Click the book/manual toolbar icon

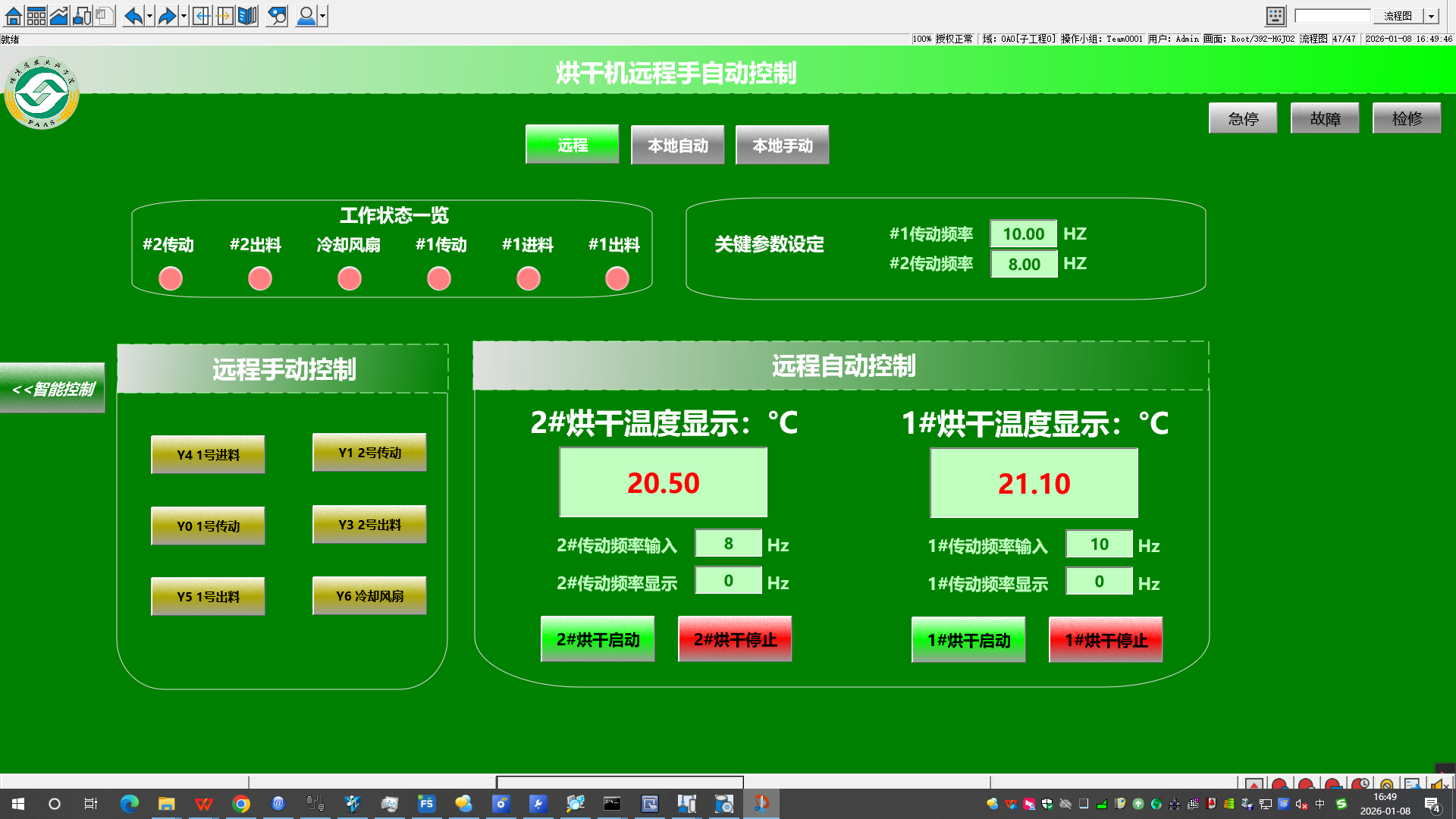246,15
